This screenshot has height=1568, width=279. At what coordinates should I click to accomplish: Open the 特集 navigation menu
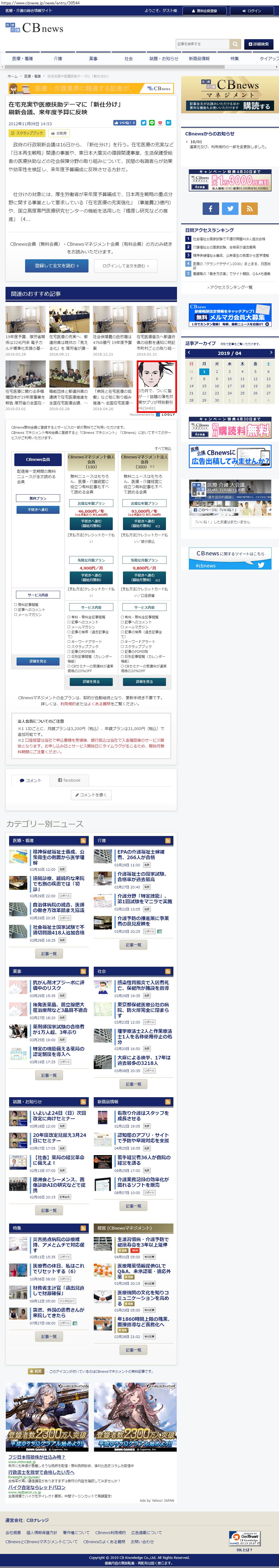tap(235, 59)
